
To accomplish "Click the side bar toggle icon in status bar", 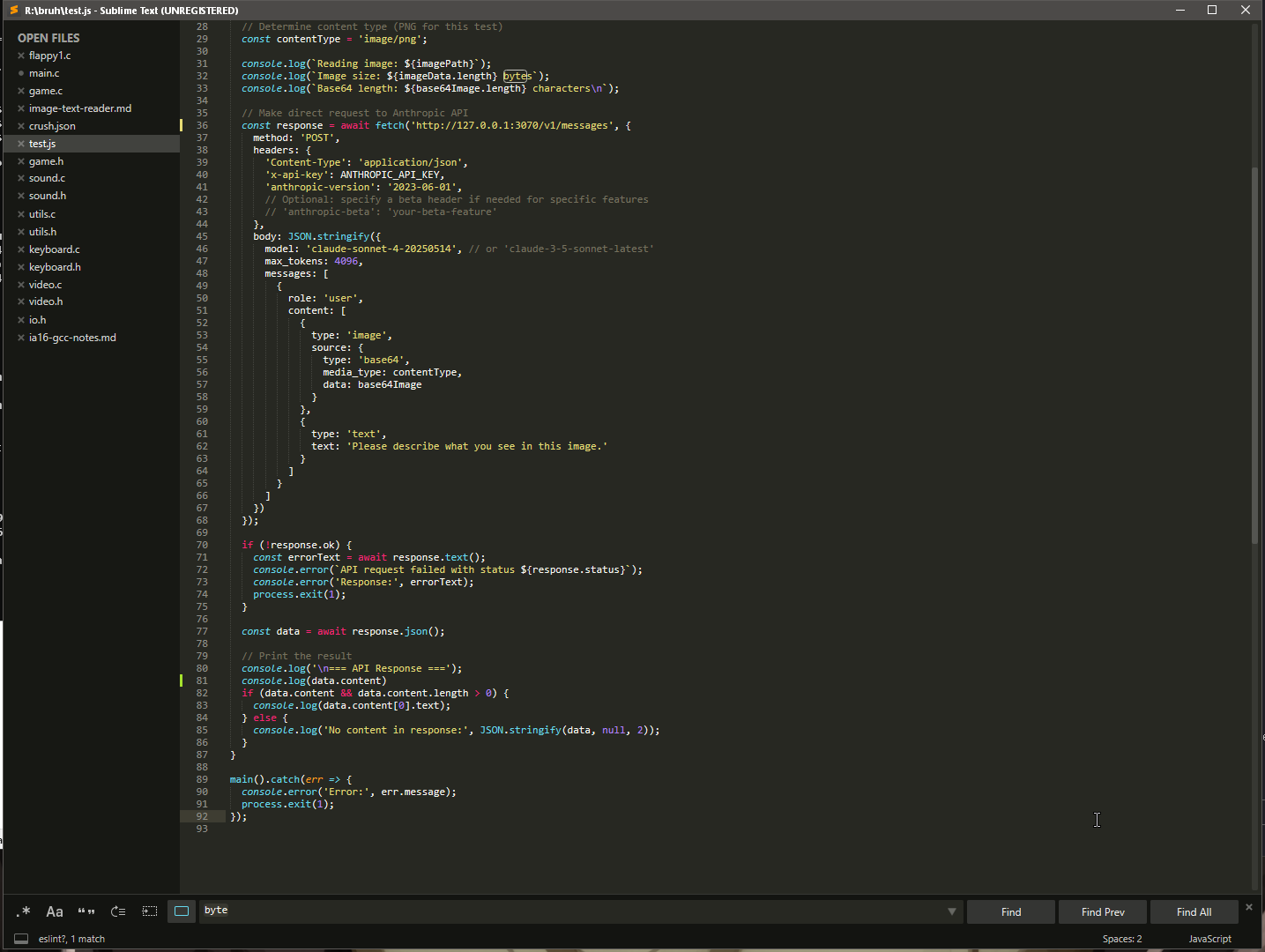I will click(21, 939).
